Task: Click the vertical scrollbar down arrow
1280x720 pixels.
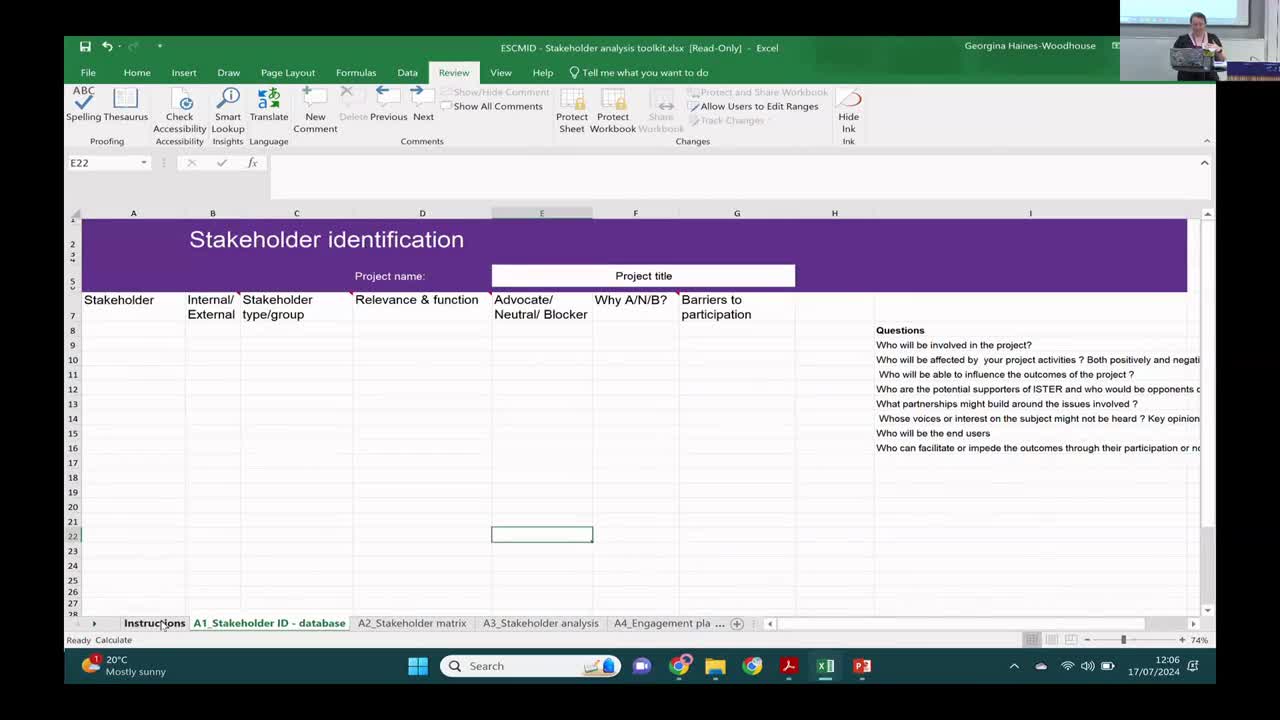Action: pos(1208,609)
